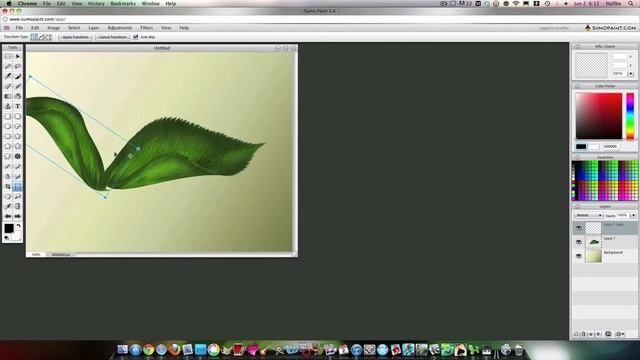Click the white background swatch in Color Picker
This screenshot has height=360, width=640.
coord(594,147)
